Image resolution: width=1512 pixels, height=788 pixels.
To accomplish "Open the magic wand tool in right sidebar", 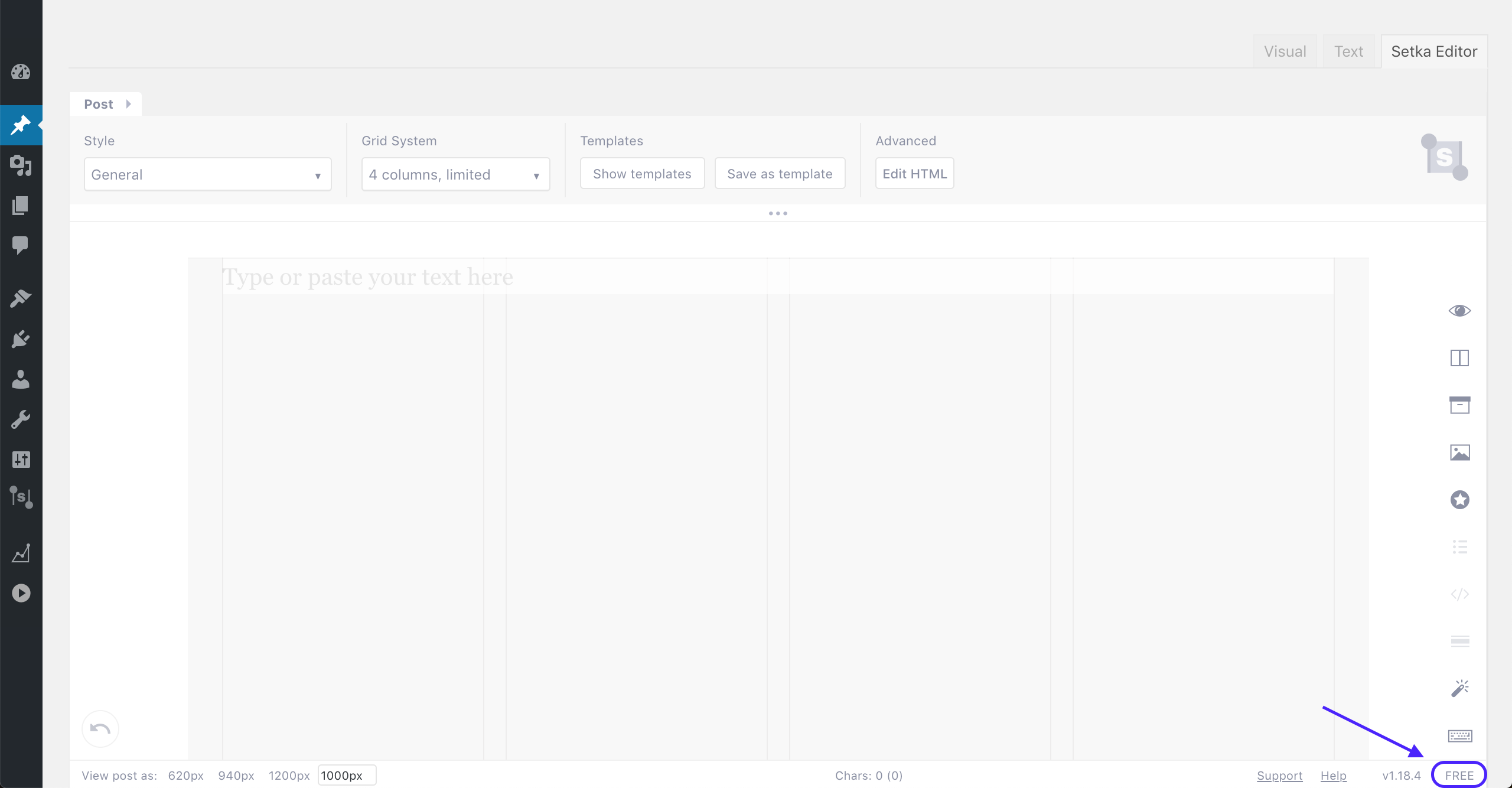I will tap(1459, 687).
